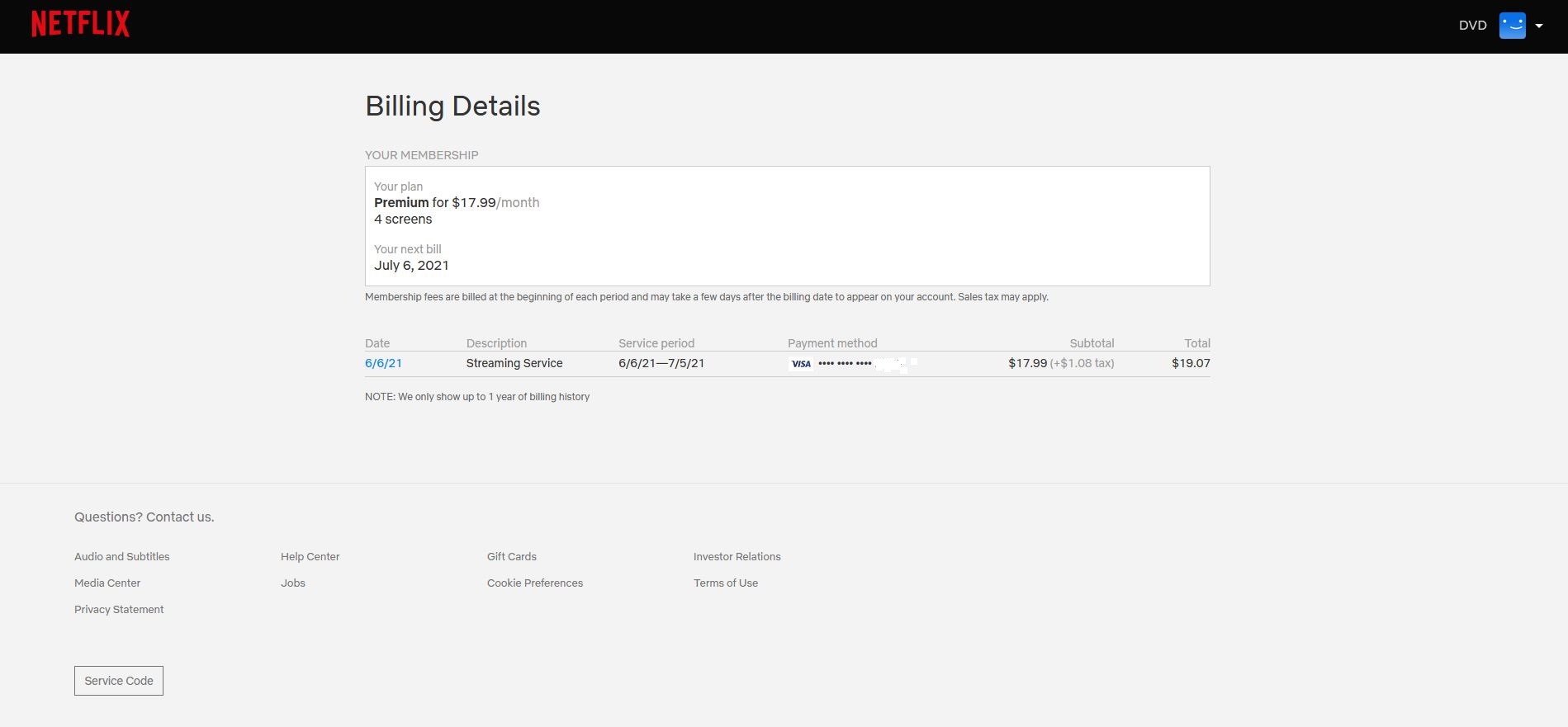Click the Service Code button
Viewport: 1568px width, 727px height.
tap(119, 681)
